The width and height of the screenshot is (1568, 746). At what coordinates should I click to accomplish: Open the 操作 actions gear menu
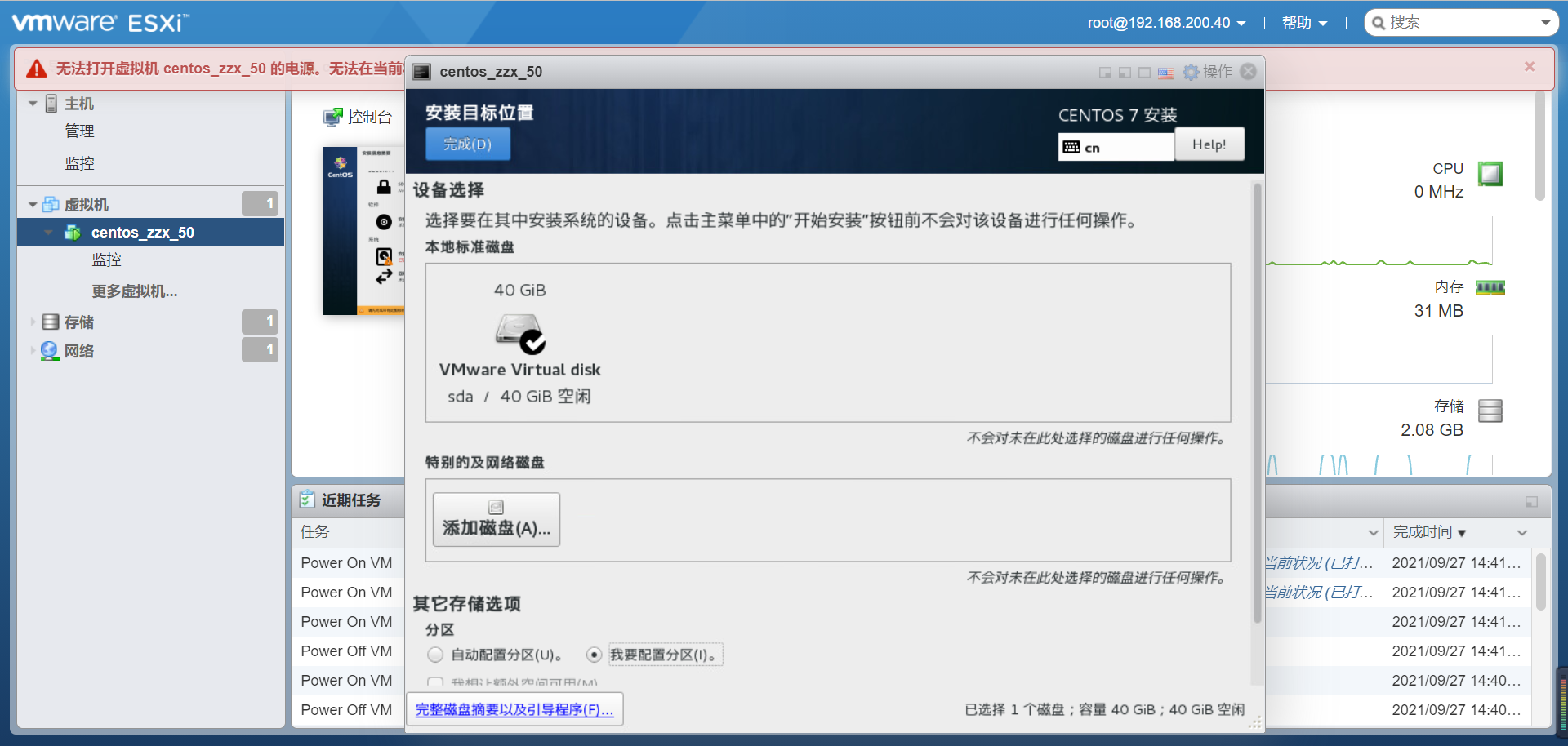point(1208,72)
